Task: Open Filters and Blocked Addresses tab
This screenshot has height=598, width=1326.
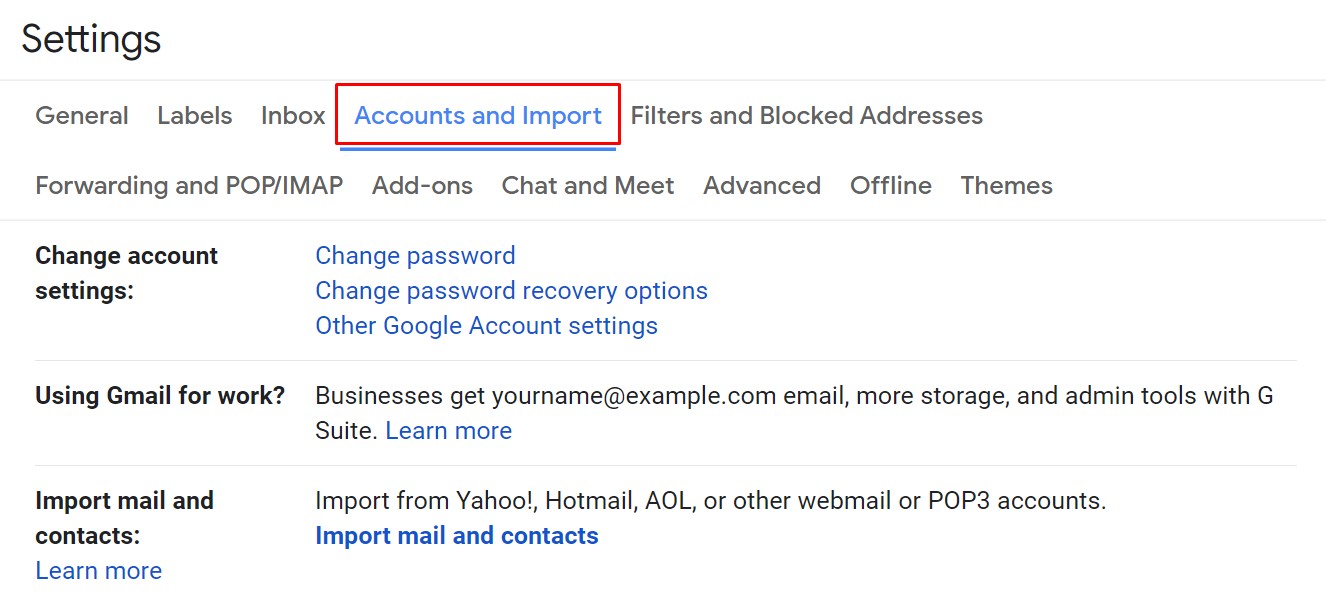Action: 806,116
